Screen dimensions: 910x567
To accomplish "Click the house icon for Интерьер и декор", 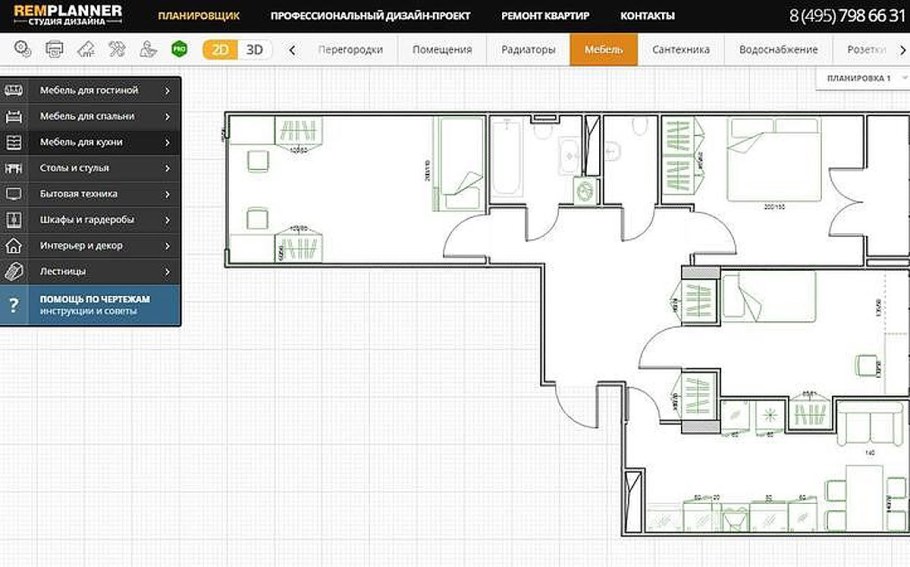I will pos(14,246).
